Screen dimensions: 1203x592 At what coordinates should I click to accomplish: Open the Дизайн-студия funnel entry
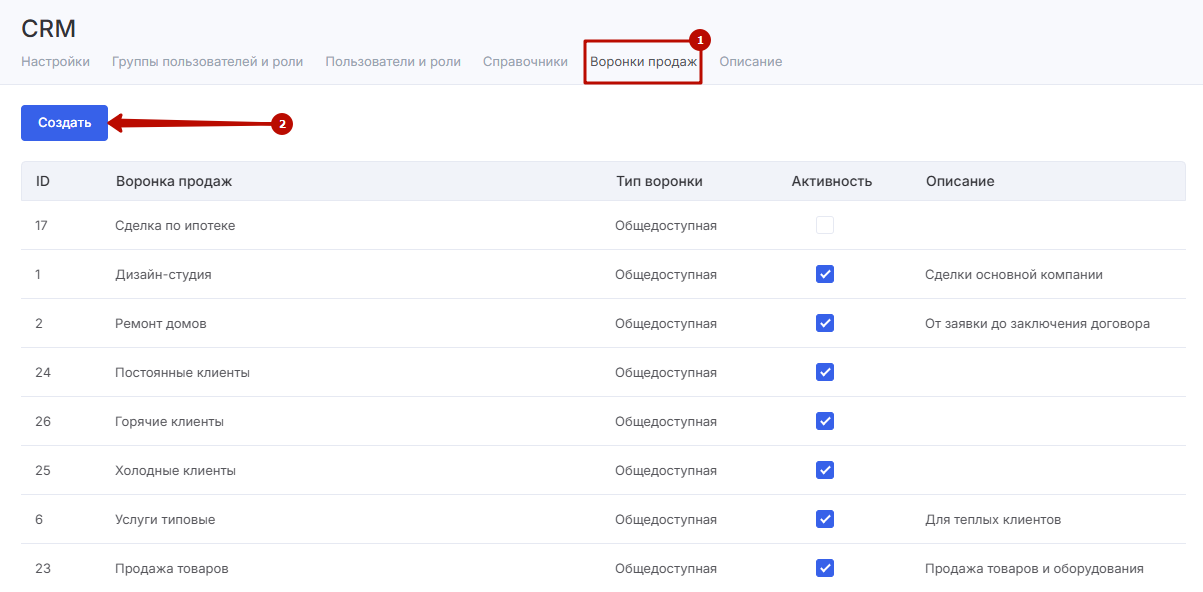click(163, 275)
